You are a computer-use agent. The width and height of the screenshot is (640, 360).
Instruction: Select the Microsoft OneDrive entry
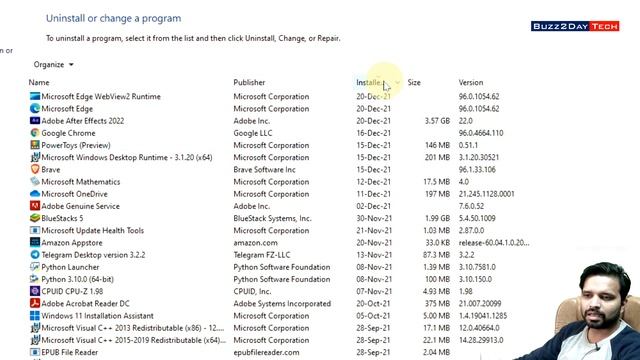74,194
